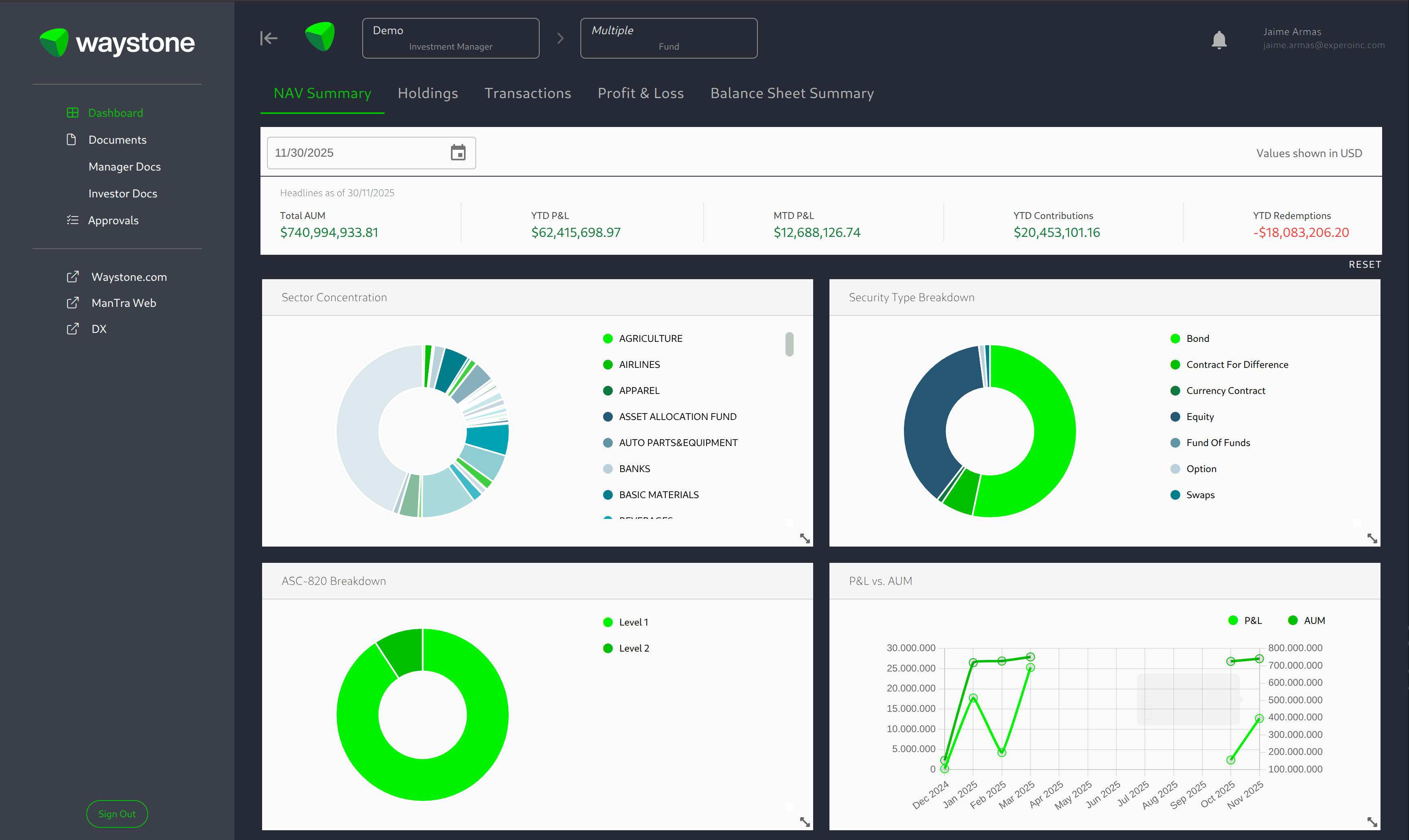This screenshot has height=840, width=1409.
Task: Expand the ASC-820 Breakdown chart
Action: coord(804,822)
